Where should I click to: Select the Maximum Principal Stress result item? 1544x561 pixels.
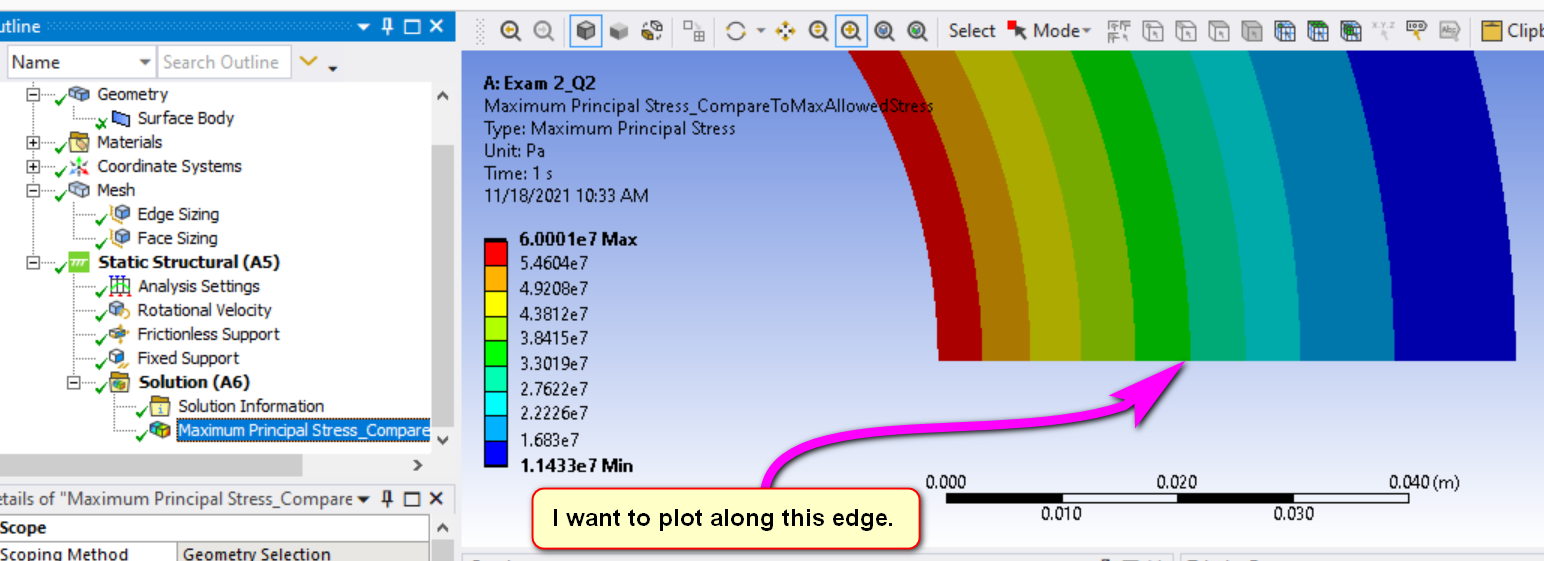click(303, 431)
